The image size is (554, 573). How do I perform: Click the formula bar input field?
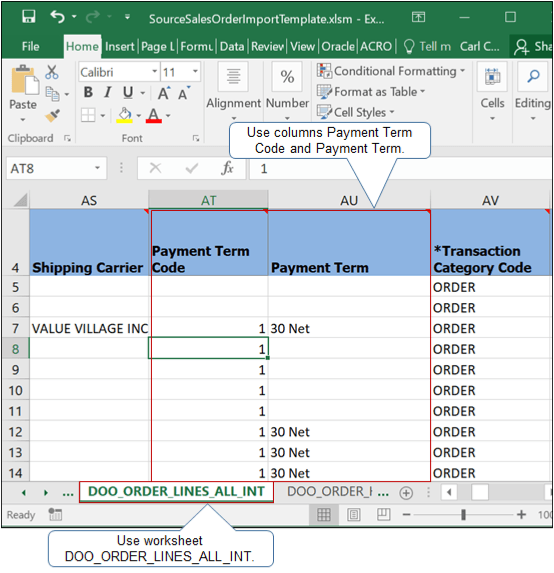401,168
